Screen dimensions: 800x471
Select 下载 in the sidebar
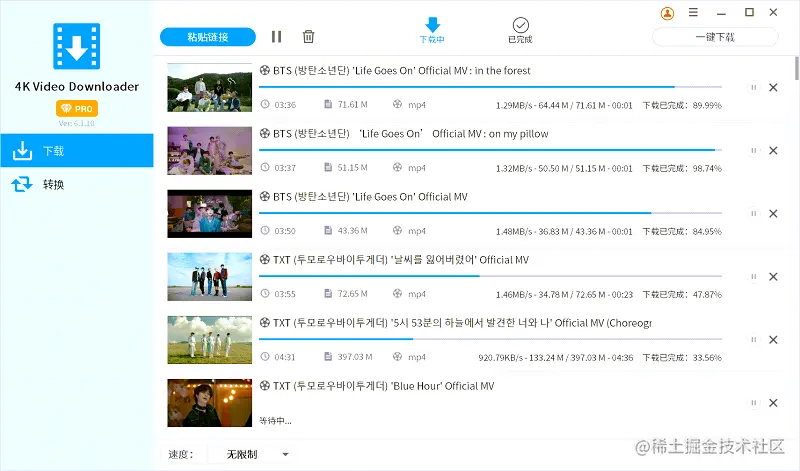click(77, 151)
